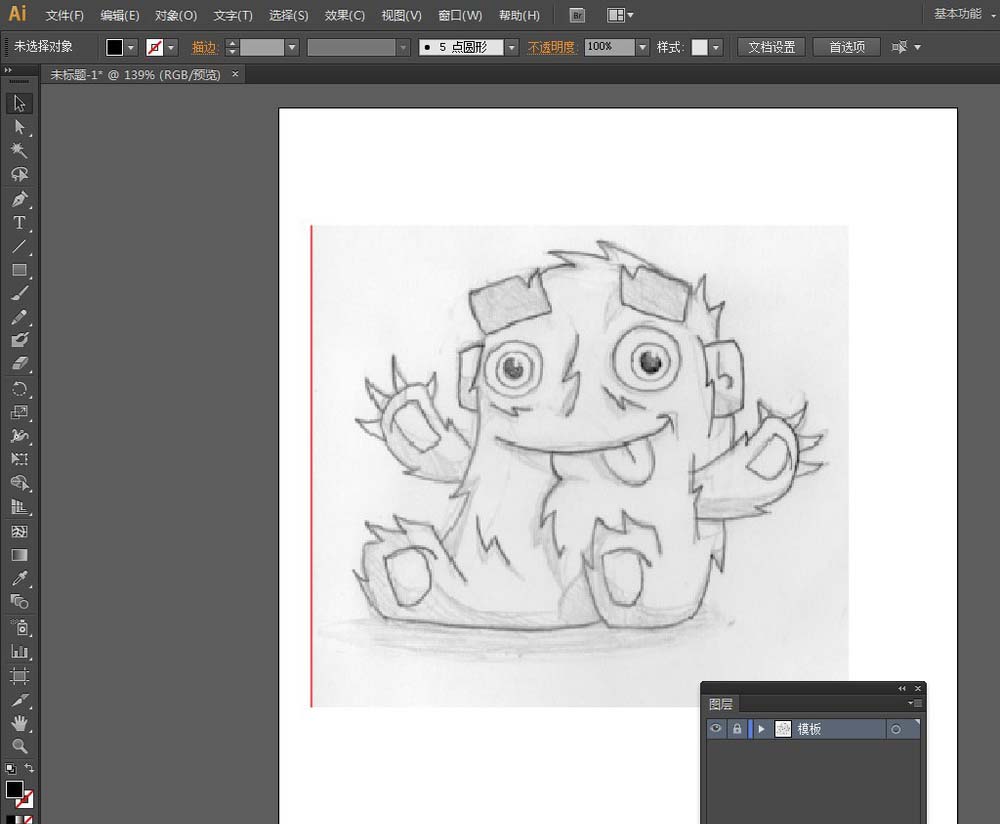Open the 5 点圆形 brush dropdown
The image size is (1000, 824).
tap(511, 47)
